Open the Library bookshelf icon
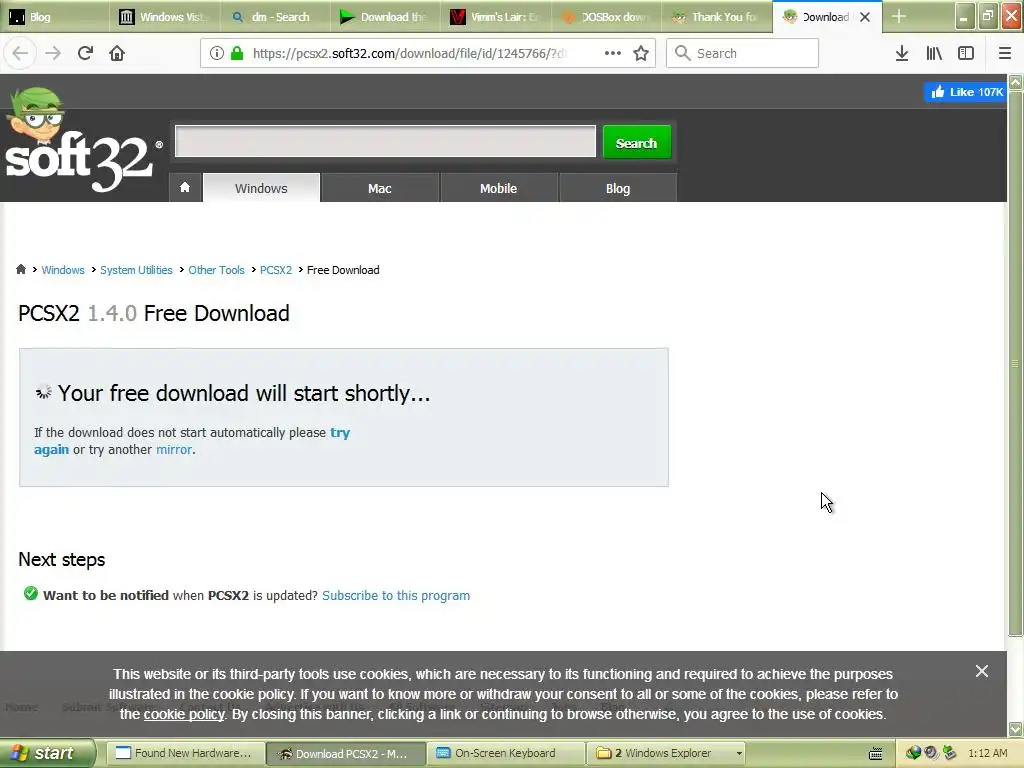This screenshot has height=768, width=1024. point(934,53)
